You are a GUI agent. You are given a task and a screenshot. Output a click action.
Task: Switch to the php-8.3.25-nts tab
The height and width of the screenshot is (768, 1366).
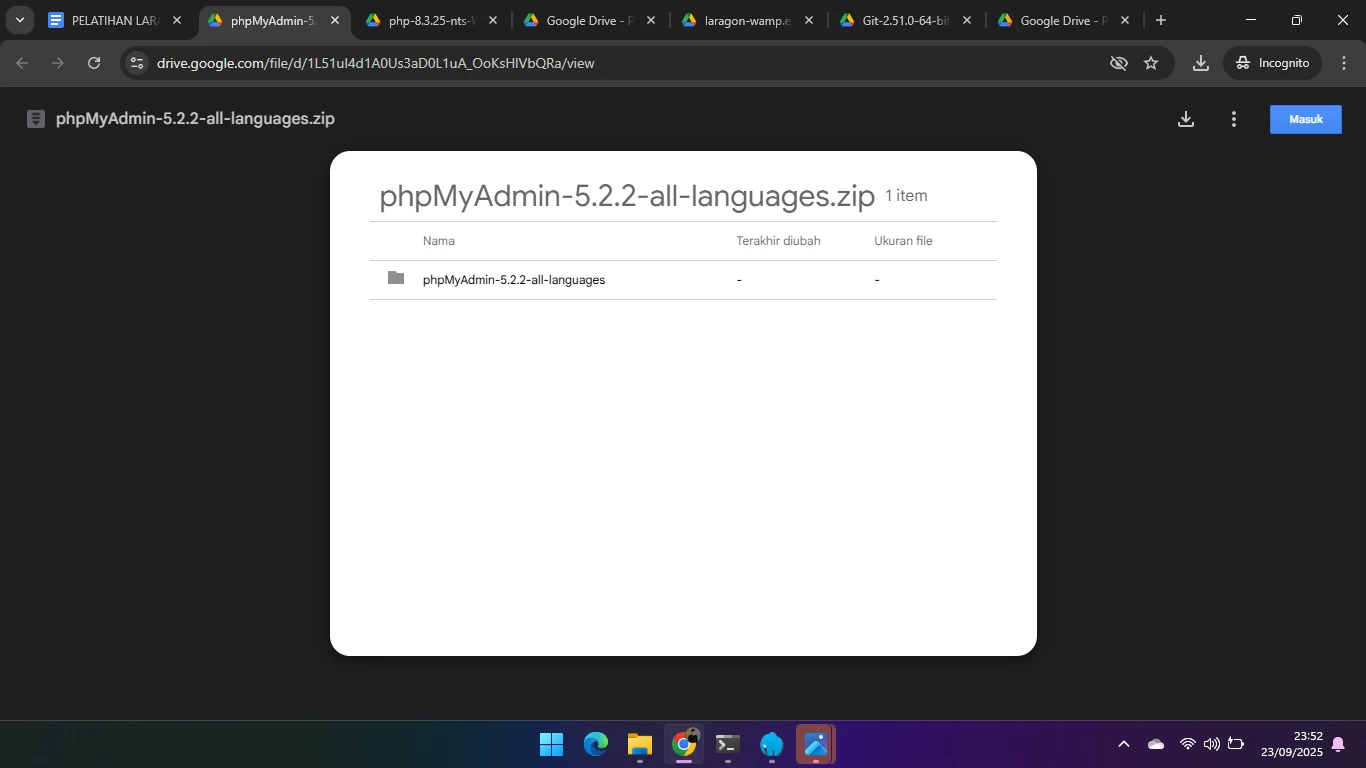[428, 20]
